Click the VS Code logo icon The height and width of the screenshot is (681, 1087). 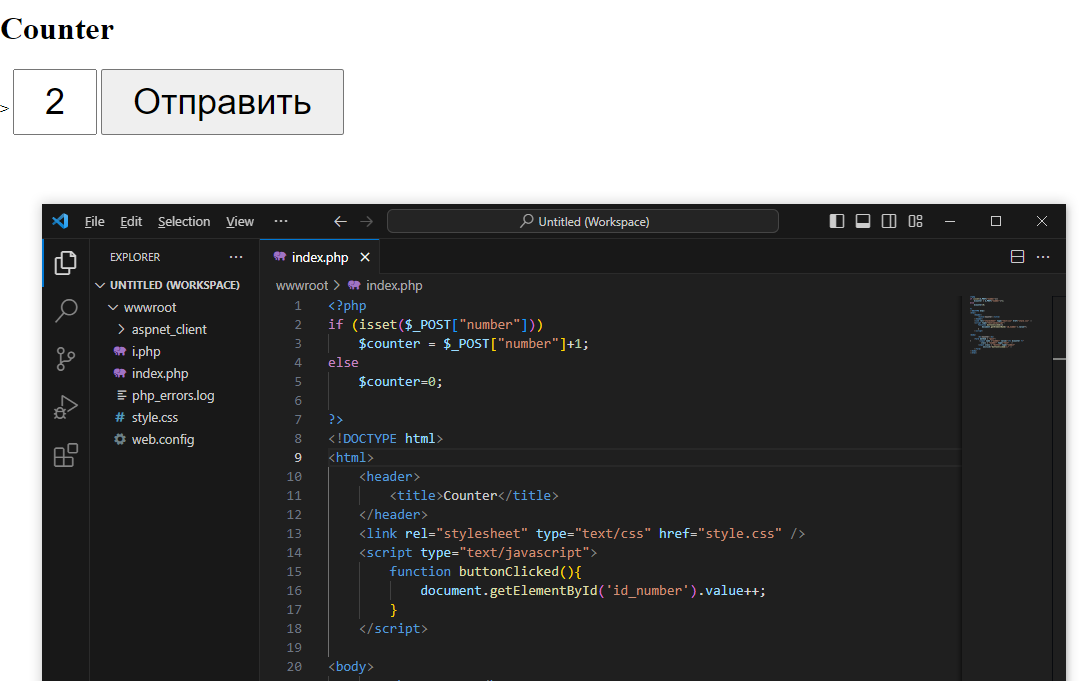tap(60, 221)
